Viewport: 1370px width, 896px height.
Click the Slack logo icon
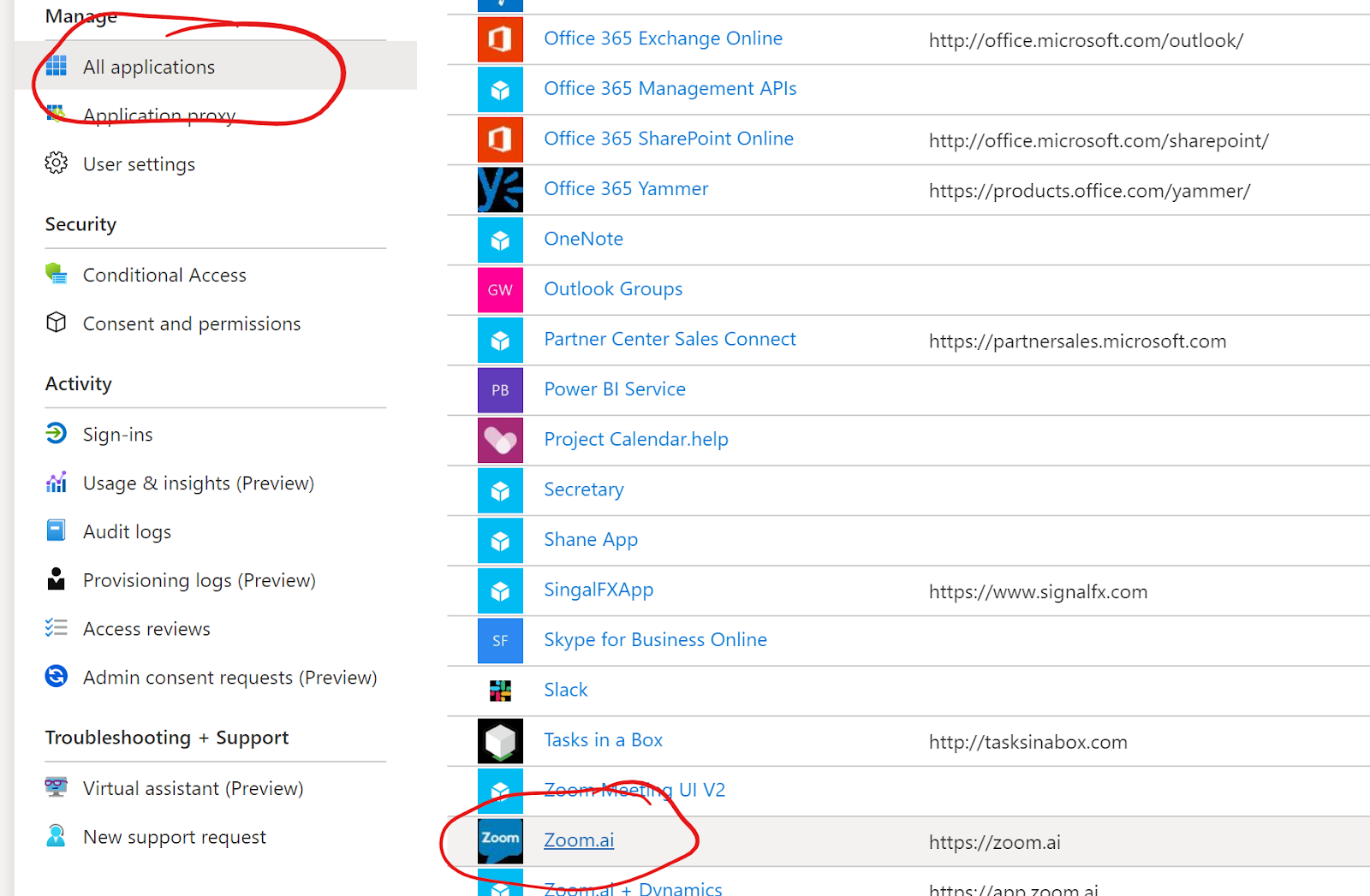pyautogui.click(x=500, y=691)
